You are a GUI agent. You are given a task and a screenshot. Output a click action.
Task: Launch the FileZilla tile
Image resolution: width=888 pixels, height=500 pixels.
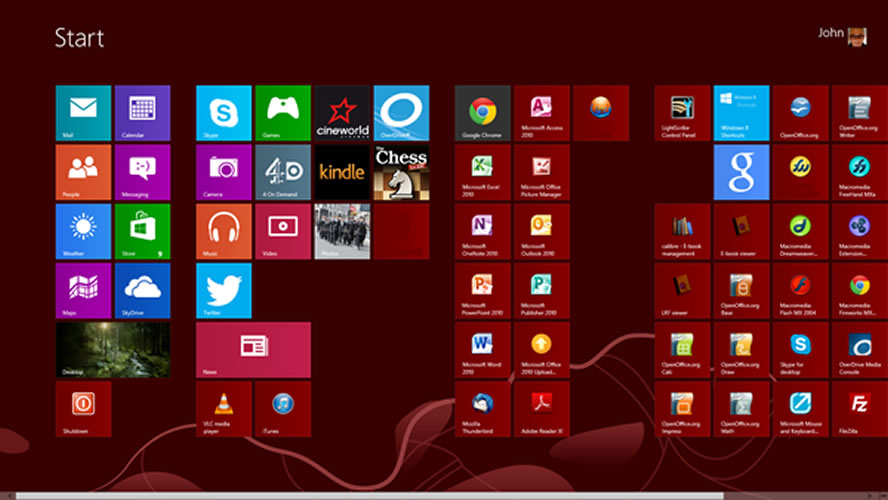coord(860,409)
